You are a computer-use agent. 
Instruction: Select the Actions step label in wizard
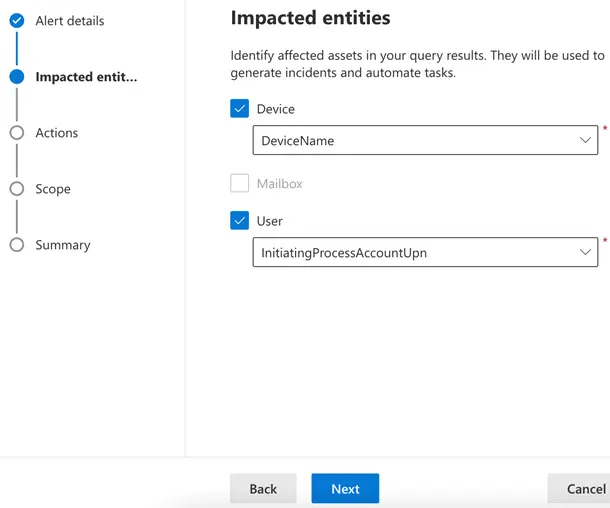pos(56,133)
